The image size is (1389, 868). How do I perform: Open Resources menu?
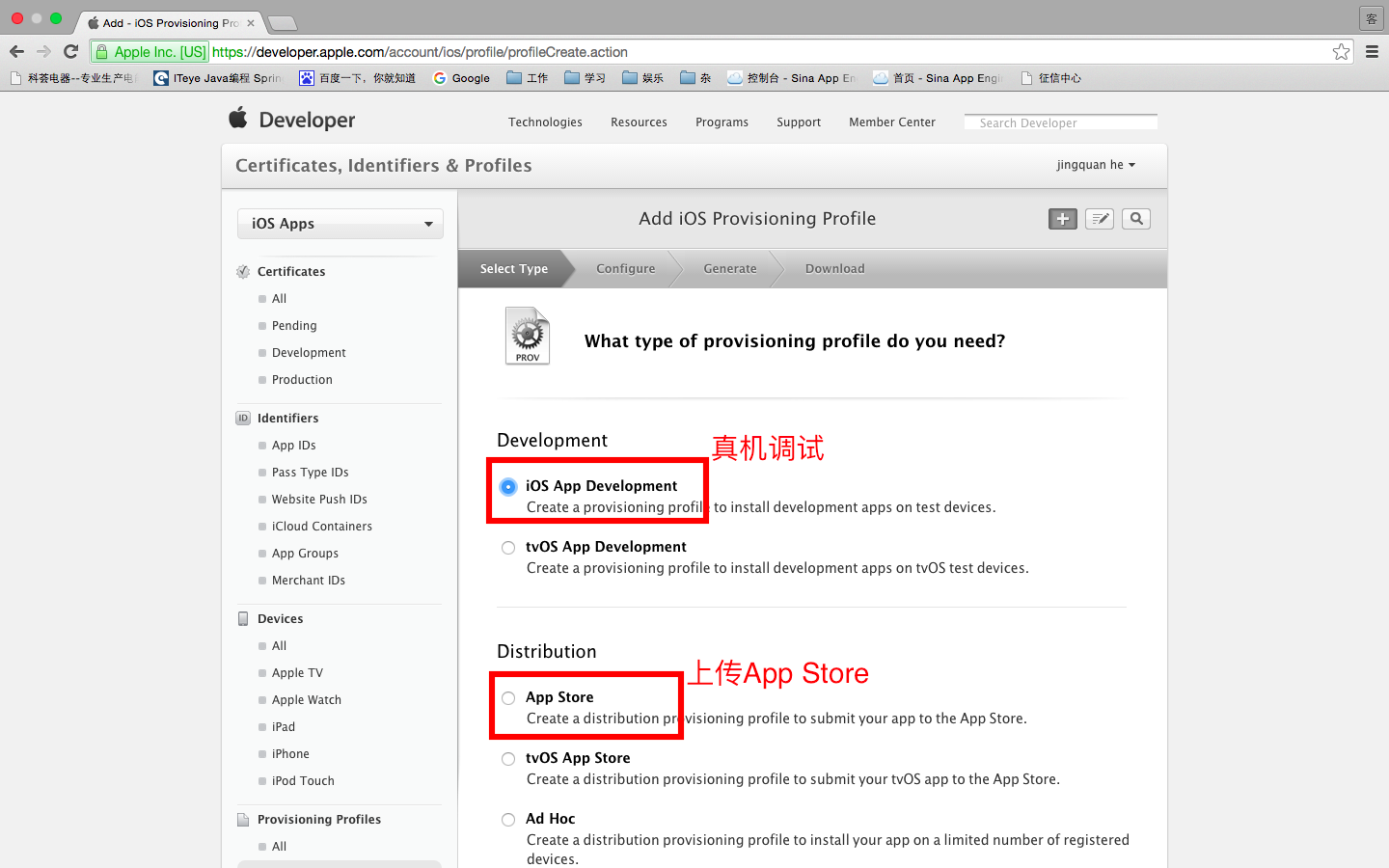tap(639, 122)
